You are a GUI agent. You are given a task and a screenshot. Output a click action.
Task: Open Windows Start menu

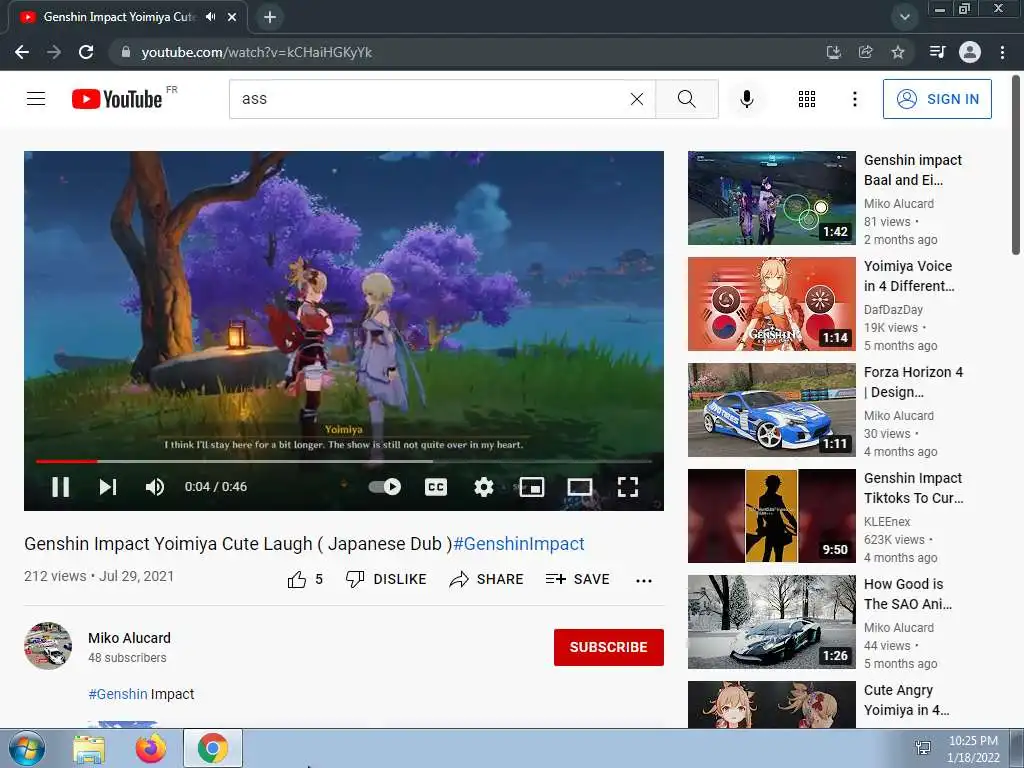click(26, 748)
